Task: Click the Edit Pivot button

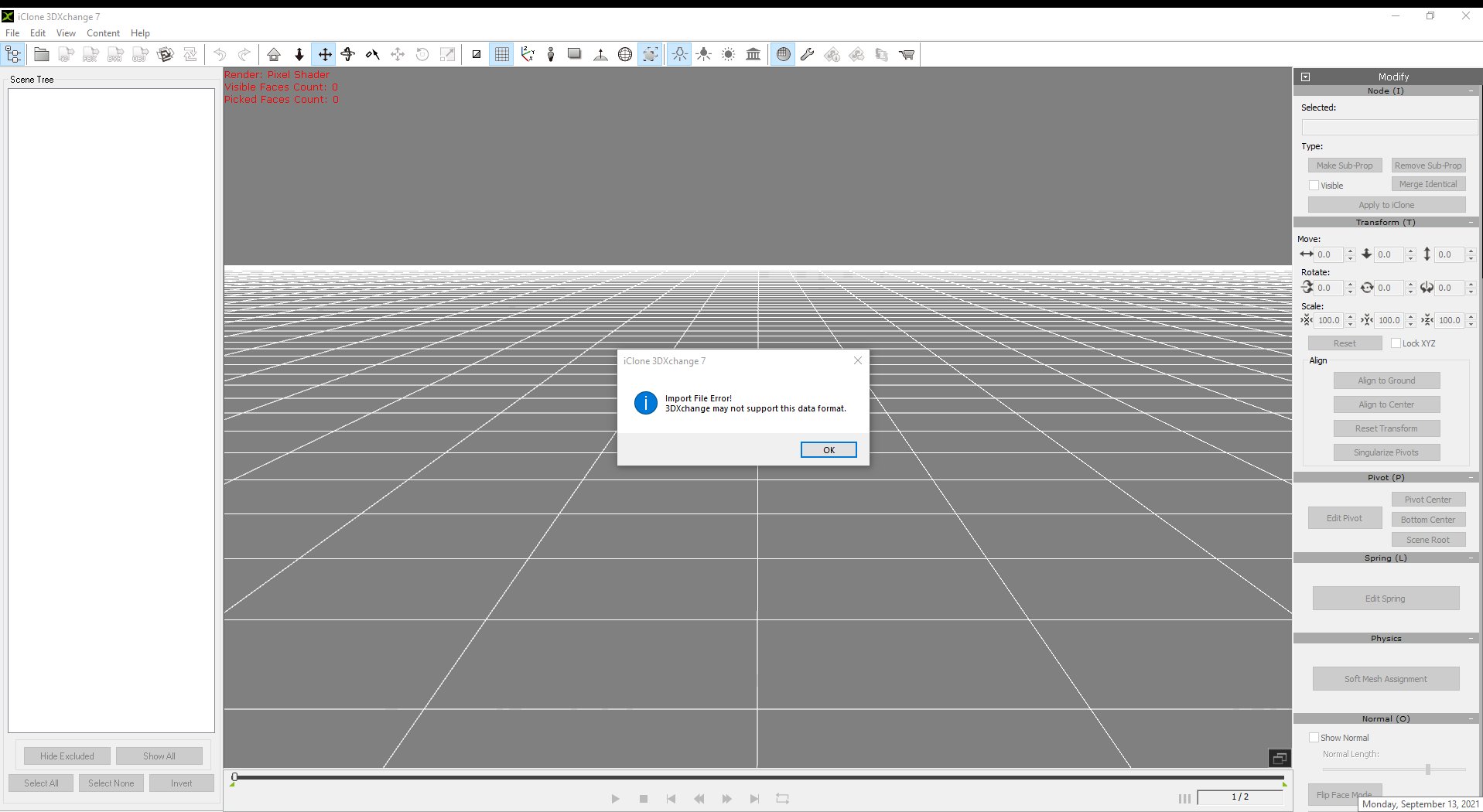Action: 1345,518
